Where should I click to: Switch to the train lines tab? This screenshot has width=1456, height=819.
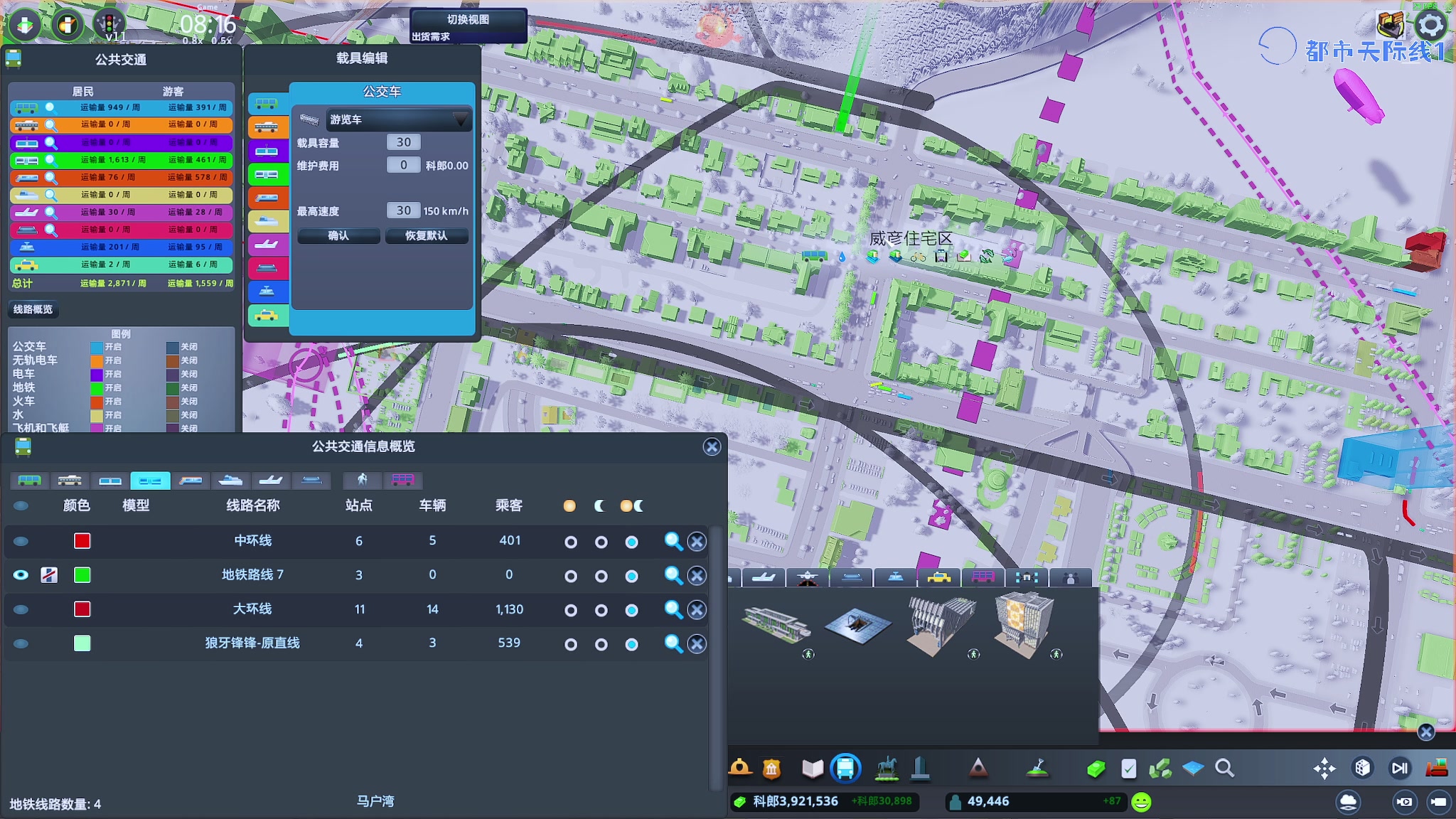coord(191,481)
